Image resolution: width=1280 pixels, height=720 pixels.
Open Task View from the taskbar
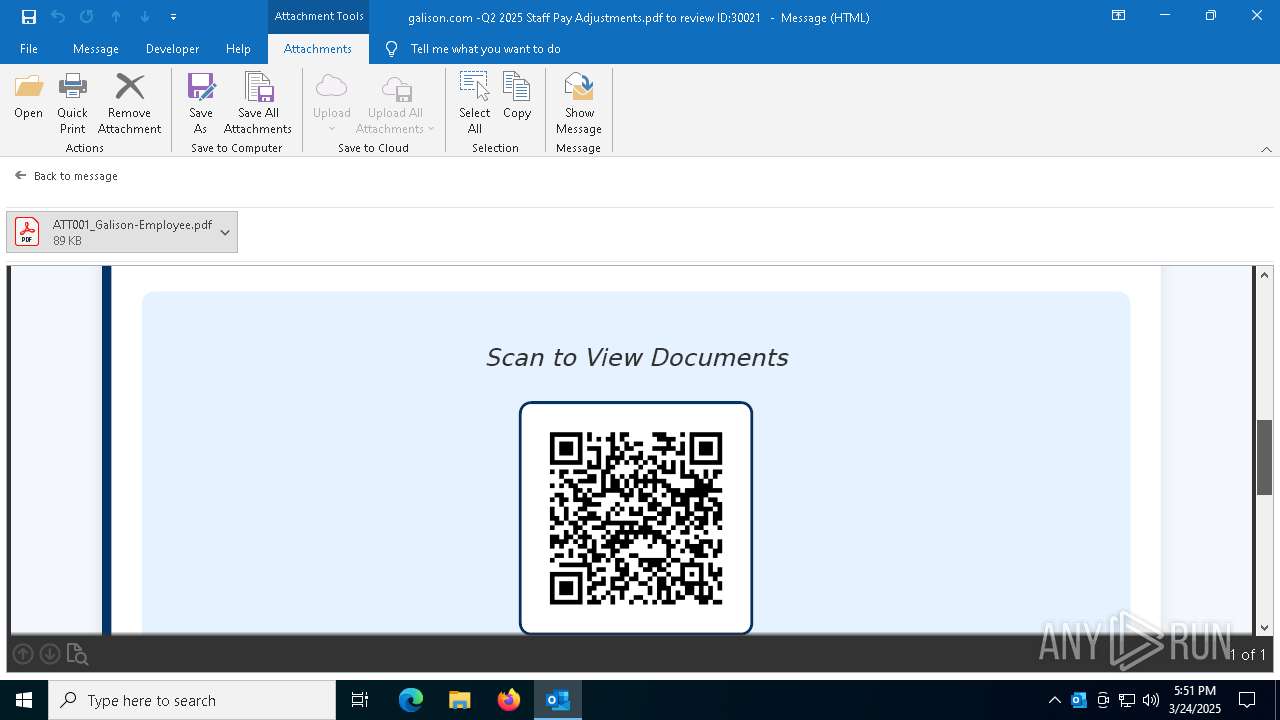pyautogui.click(x=360, y=700)
